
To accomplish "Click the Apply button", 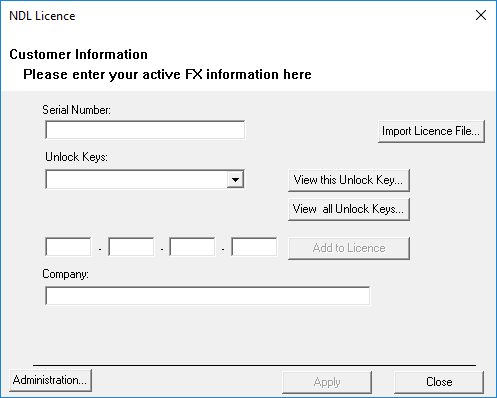I will pos(327,382).
